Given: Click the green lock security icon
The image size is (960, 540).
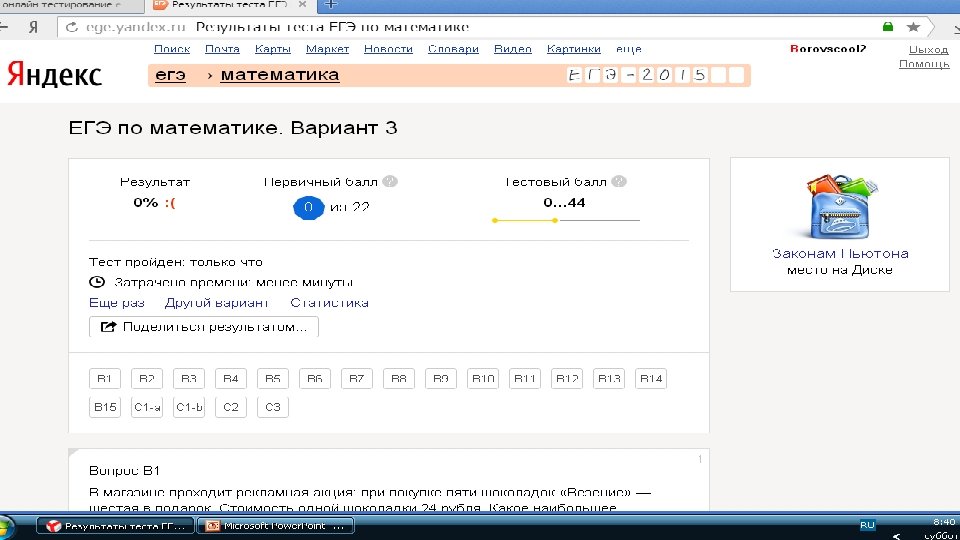Looking at the screenshot, I should 888,26.
